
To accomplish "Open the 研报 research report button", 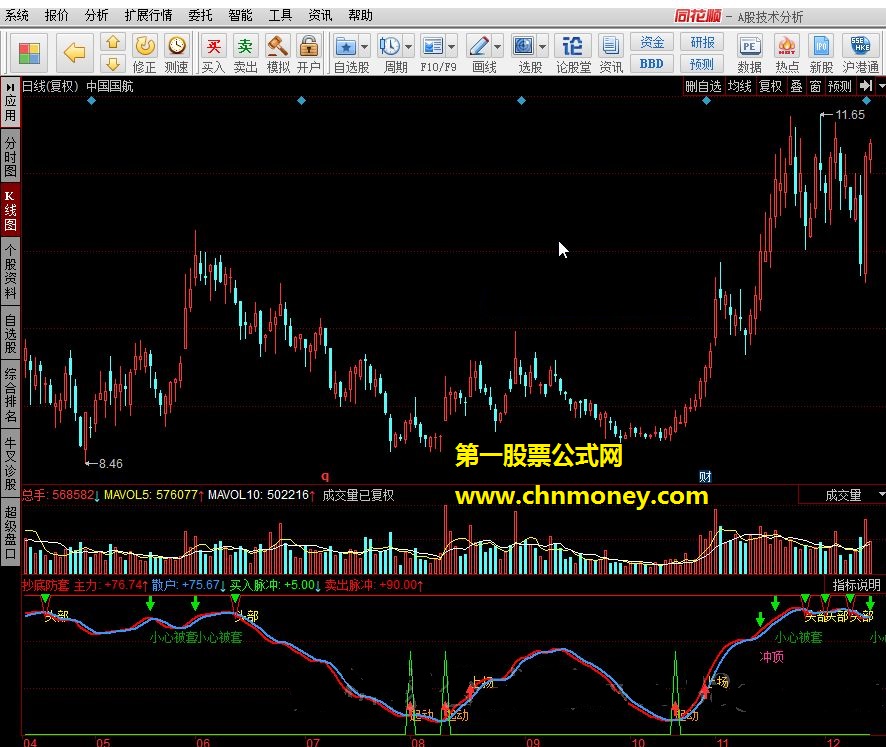I will tap(702, 42).
